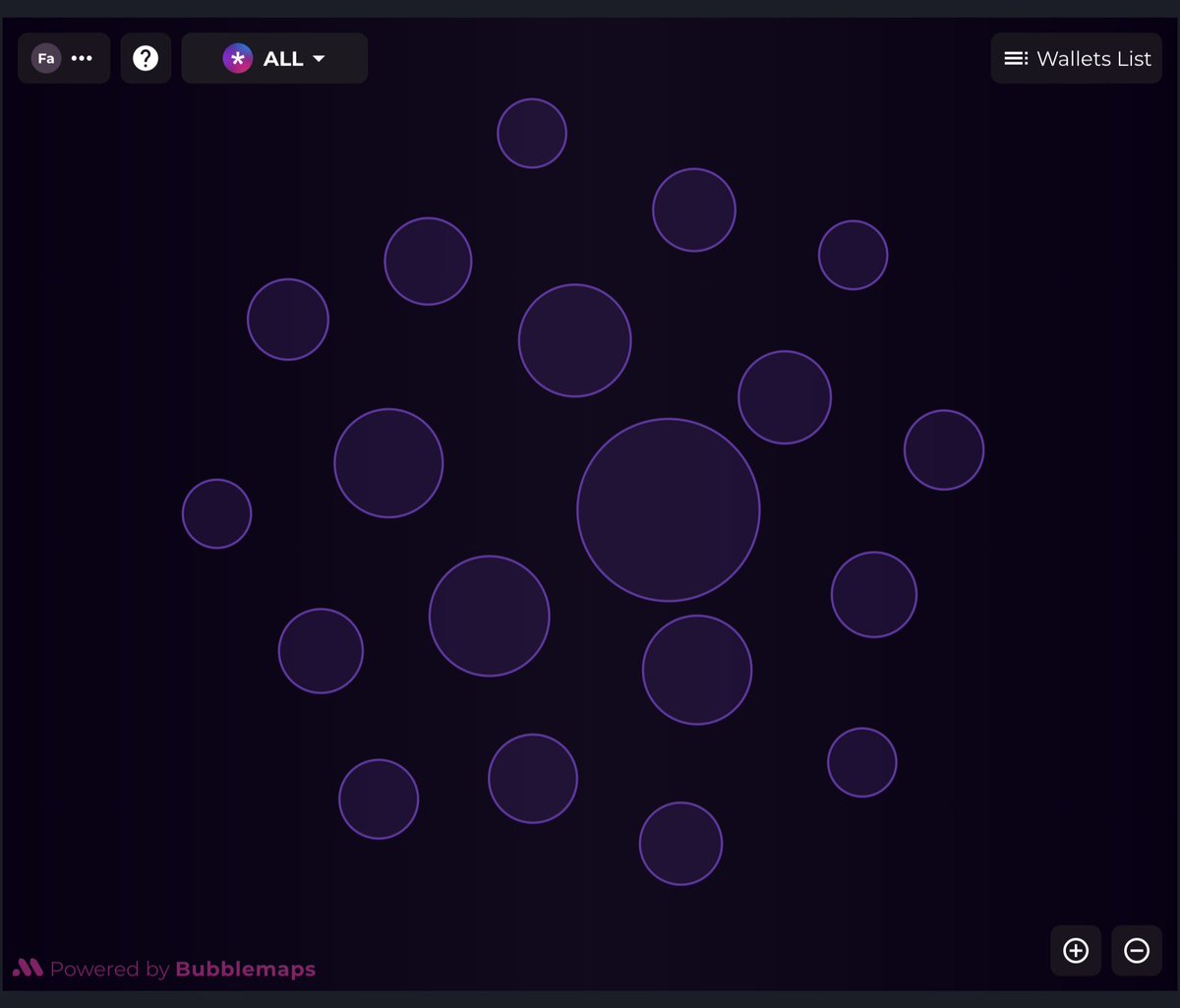This screenshot has width=1180, height=1008.
Task: Click the zoom in plus button
Action: coord(1076,951)
